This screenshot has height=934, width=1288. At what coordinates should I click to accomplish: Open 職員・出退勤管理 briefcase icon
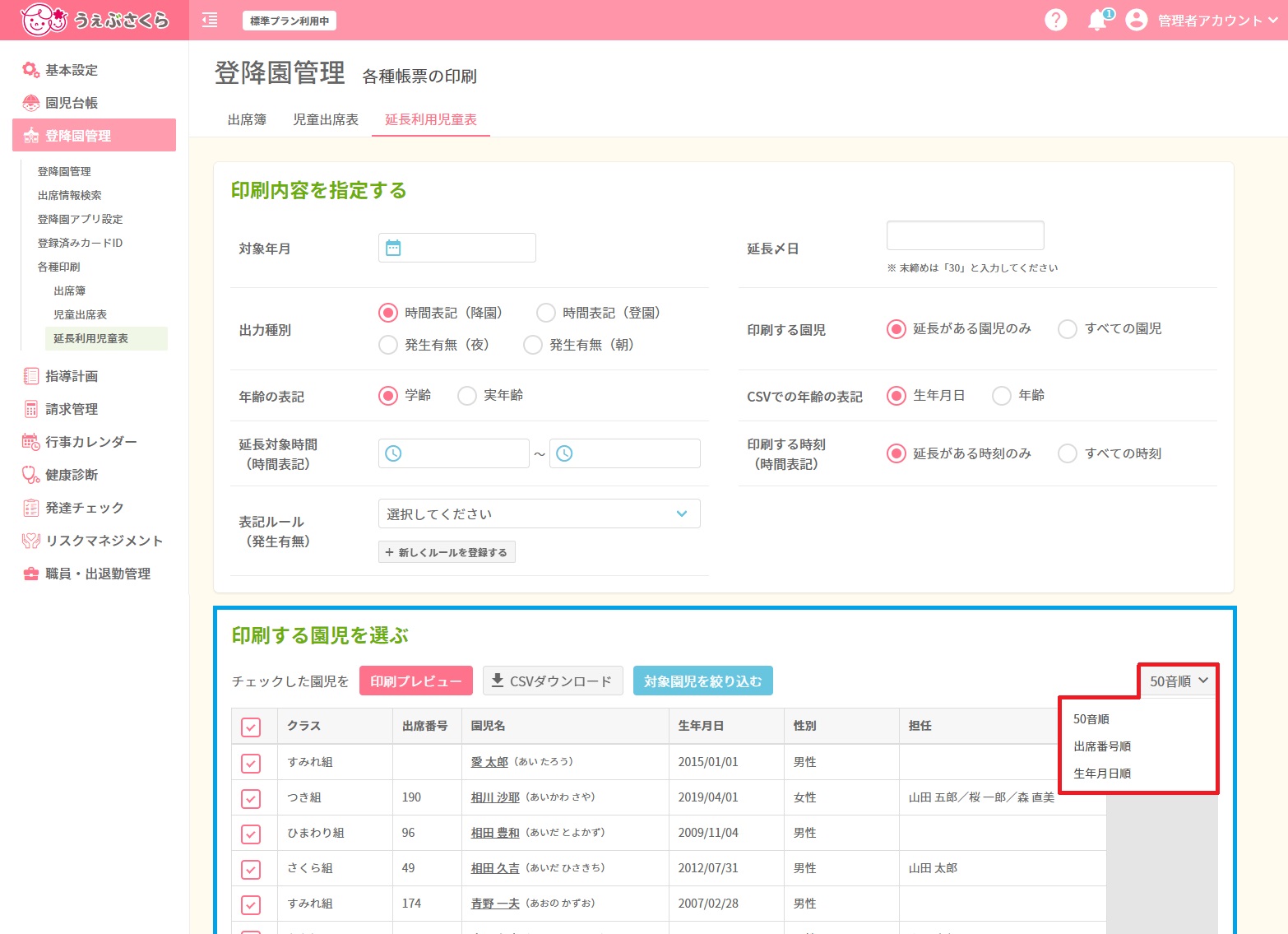(30, 574)
